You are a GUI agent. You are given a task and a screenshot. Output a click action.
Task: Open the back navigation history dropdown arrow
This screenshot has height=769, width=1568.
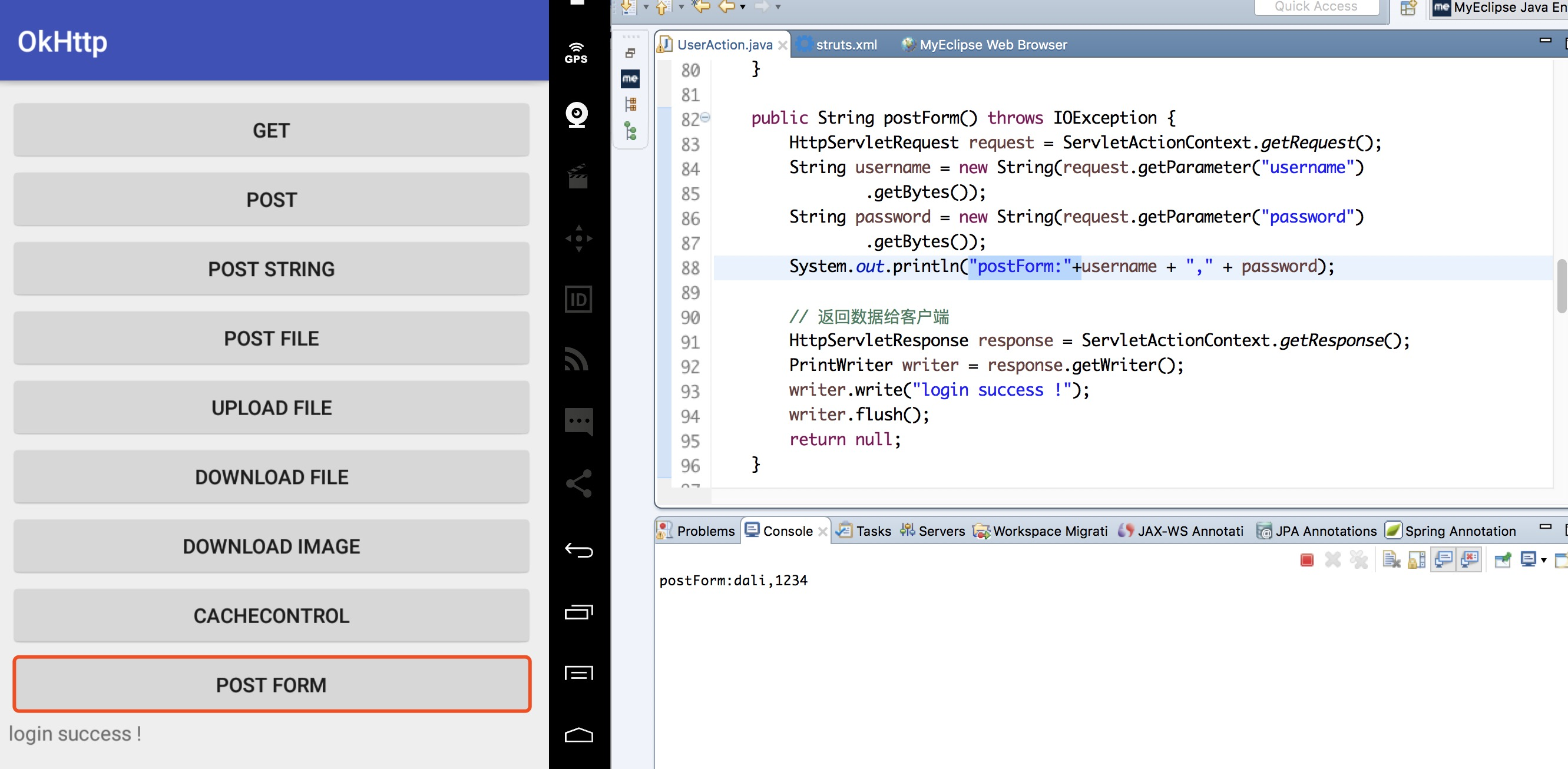tap(743, 7)
